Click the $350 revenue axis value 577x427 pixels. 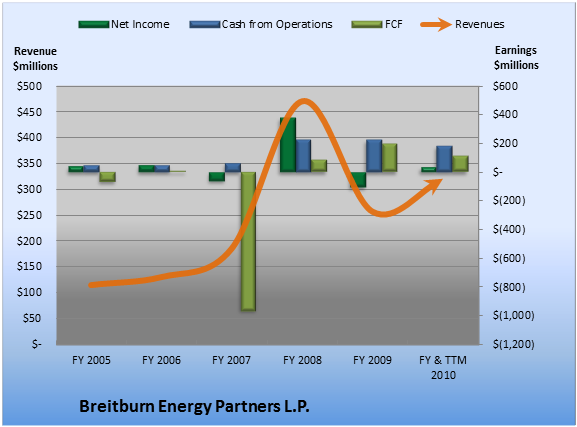tap(29, 163)
